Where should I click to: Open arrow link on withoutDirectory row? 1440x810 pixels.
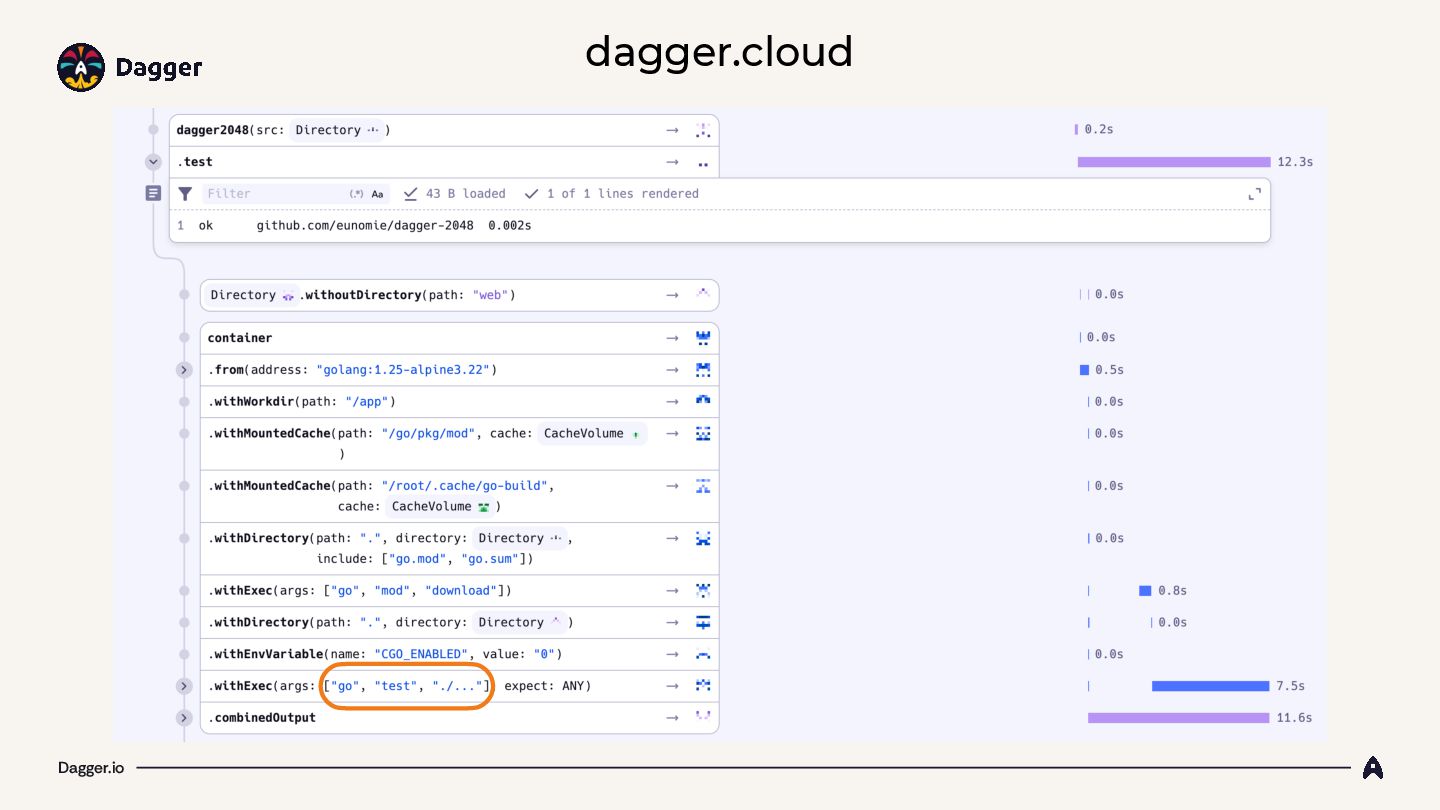pos(673,295)
